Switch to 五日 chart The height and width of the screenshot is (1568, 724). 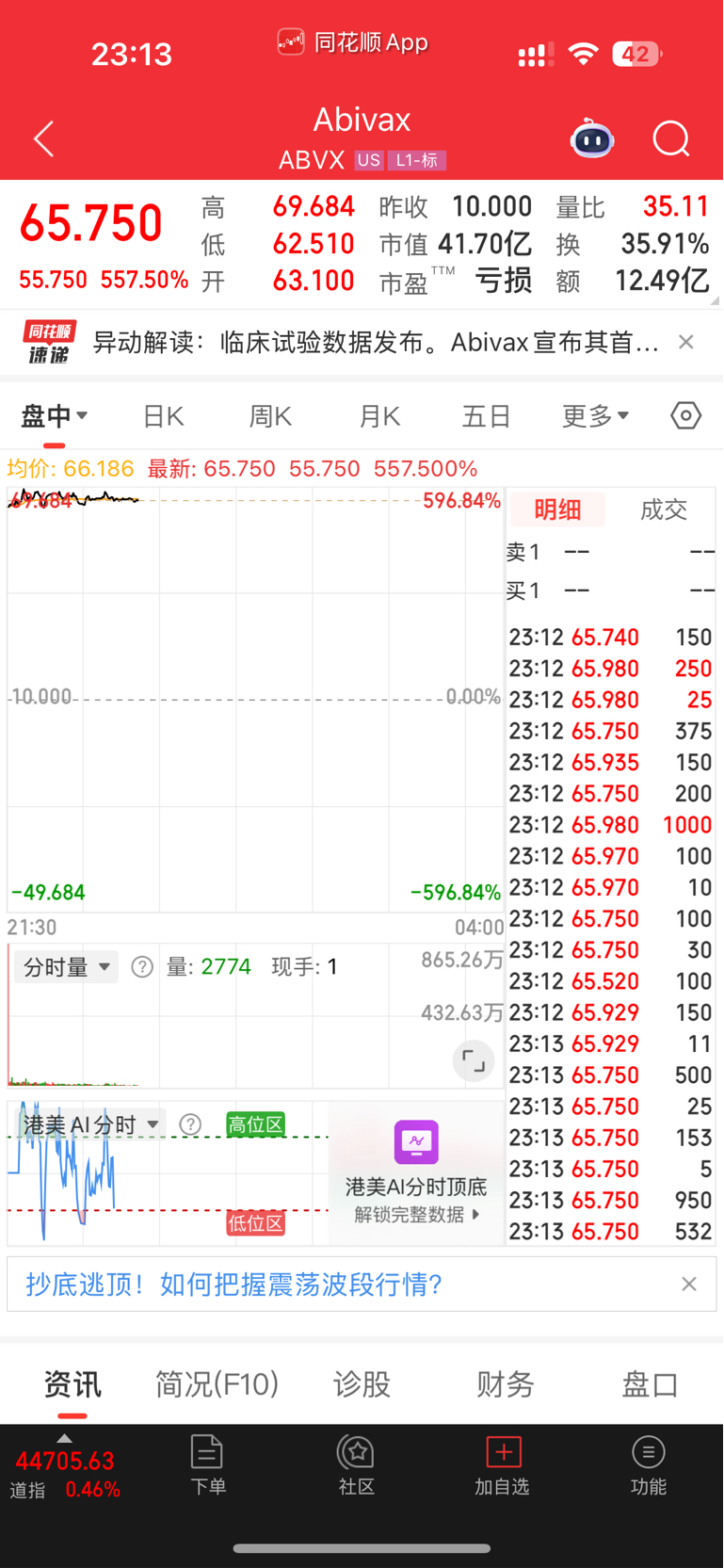(486, 415)
